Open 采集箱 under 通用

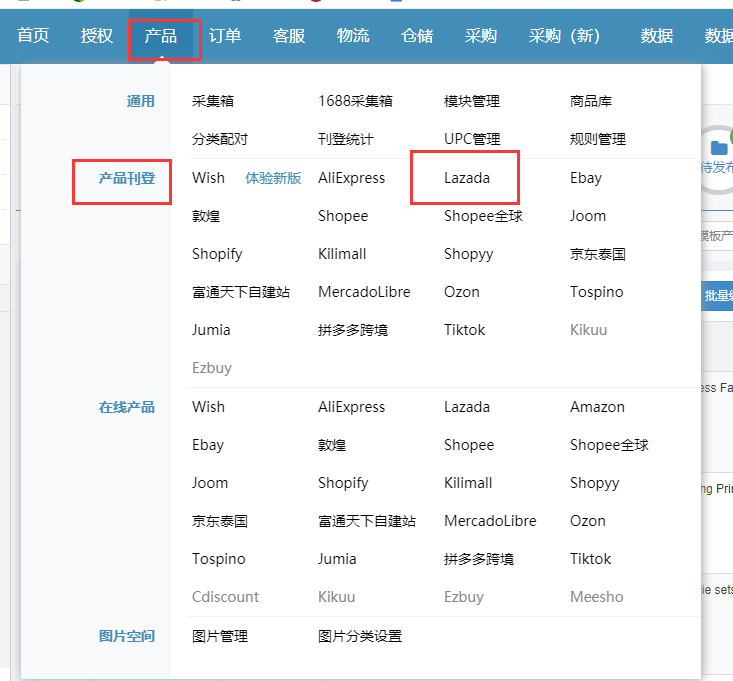tap(213, 101)
